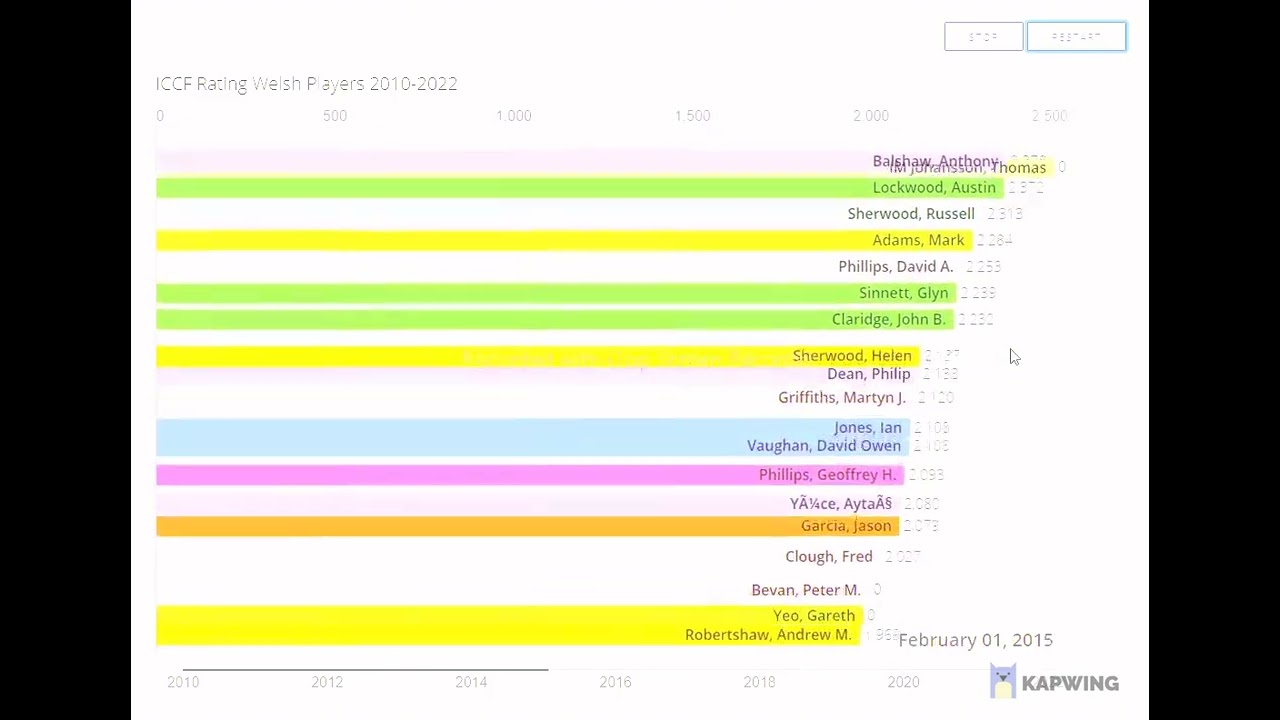Click Claridge, John B. bar
The width and height of the screenshot is (1280, 720).
554,319
